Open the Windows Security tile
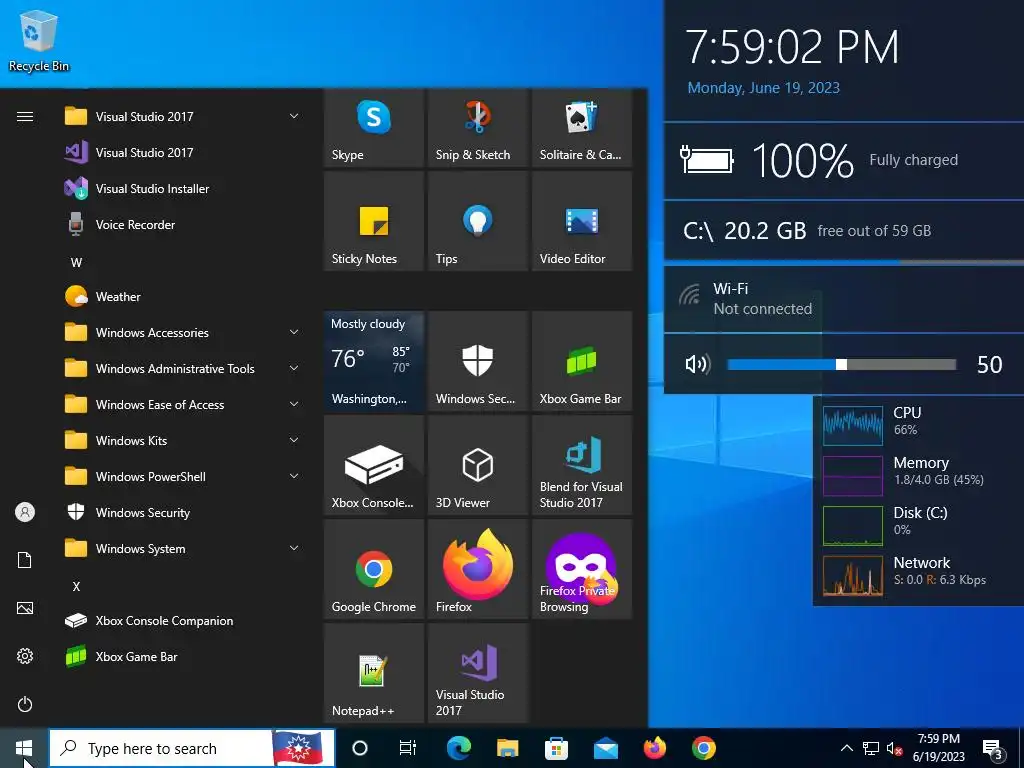1024x768 pixels. pyautogui.click(x=477, y=361)
